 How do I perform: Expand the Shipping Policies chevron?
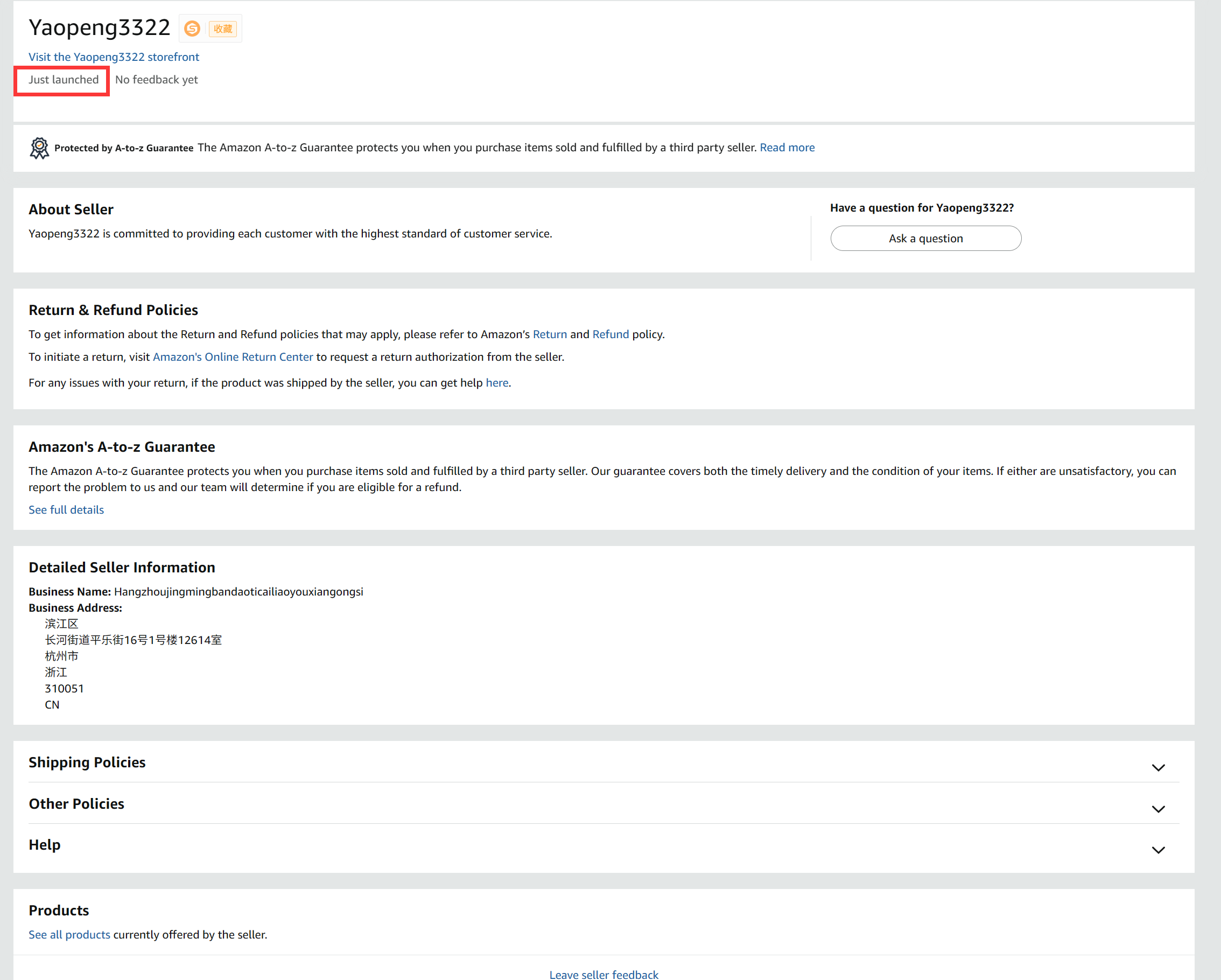click(x=1158, y=767)
